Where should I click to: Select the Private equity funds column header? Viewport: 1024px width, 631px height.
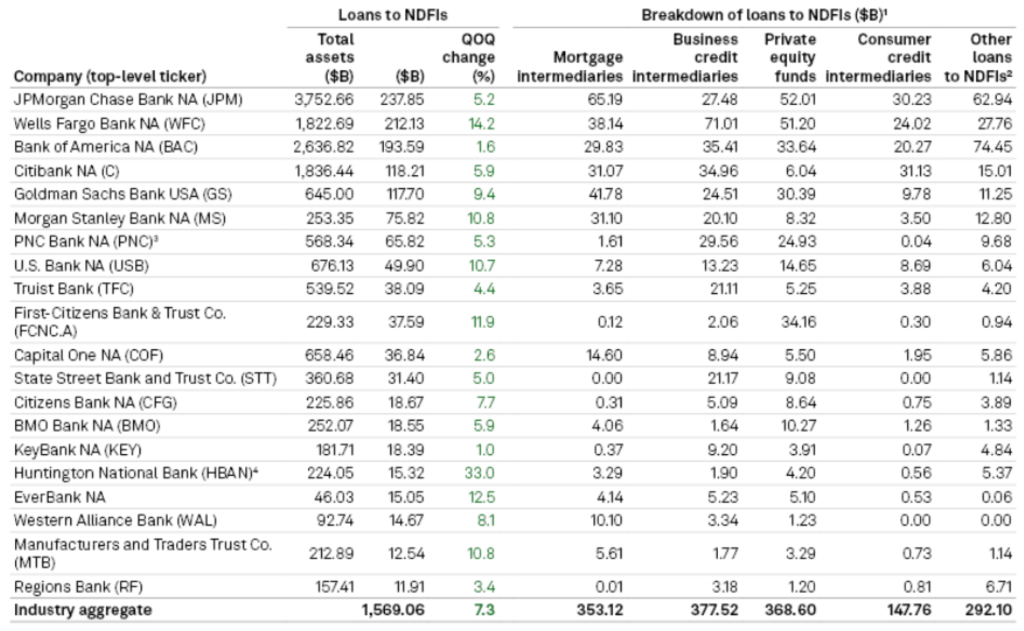(x=790, y=57)
